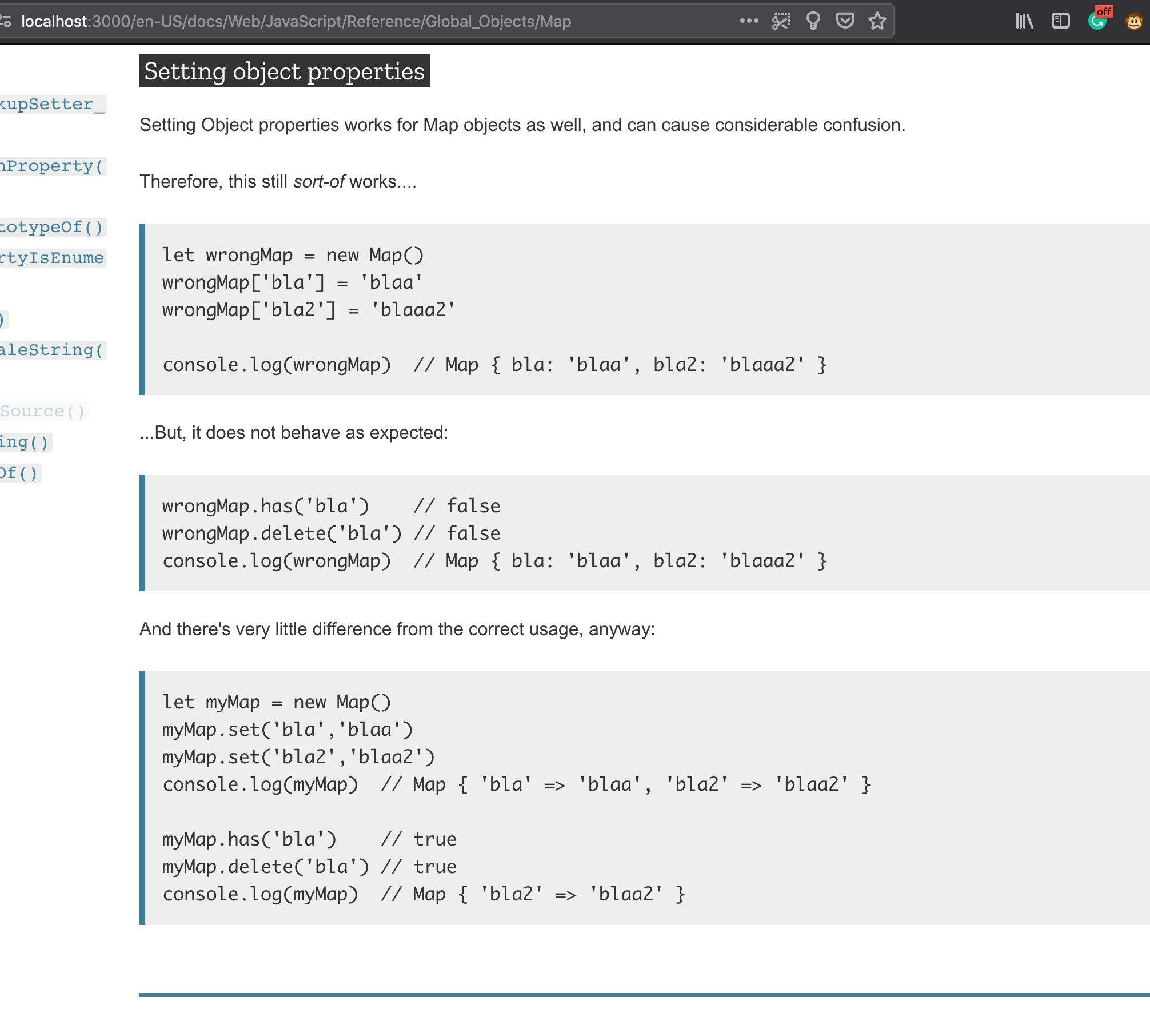
Task: Take a screenshot using the scissors icon
Action: pos(782,21)
